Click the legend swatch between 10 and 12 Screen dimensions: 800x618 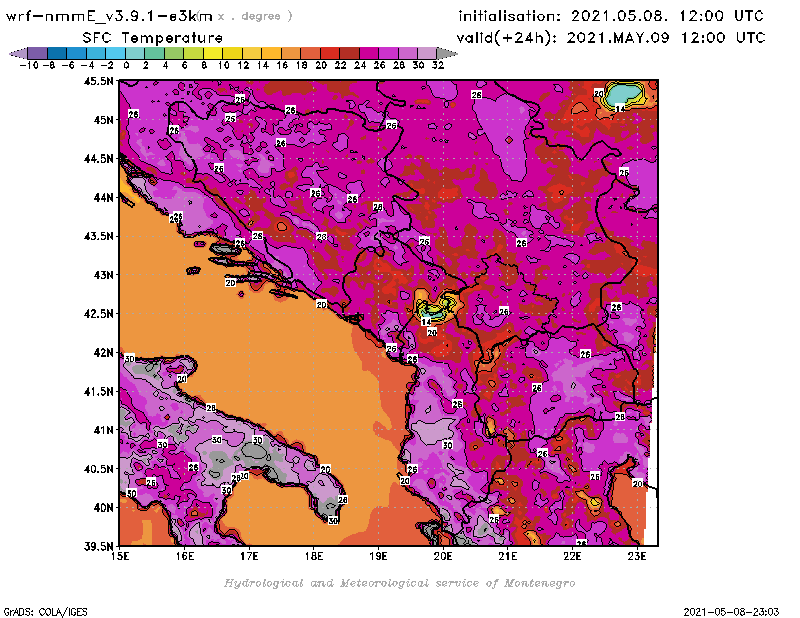point(232,53)
